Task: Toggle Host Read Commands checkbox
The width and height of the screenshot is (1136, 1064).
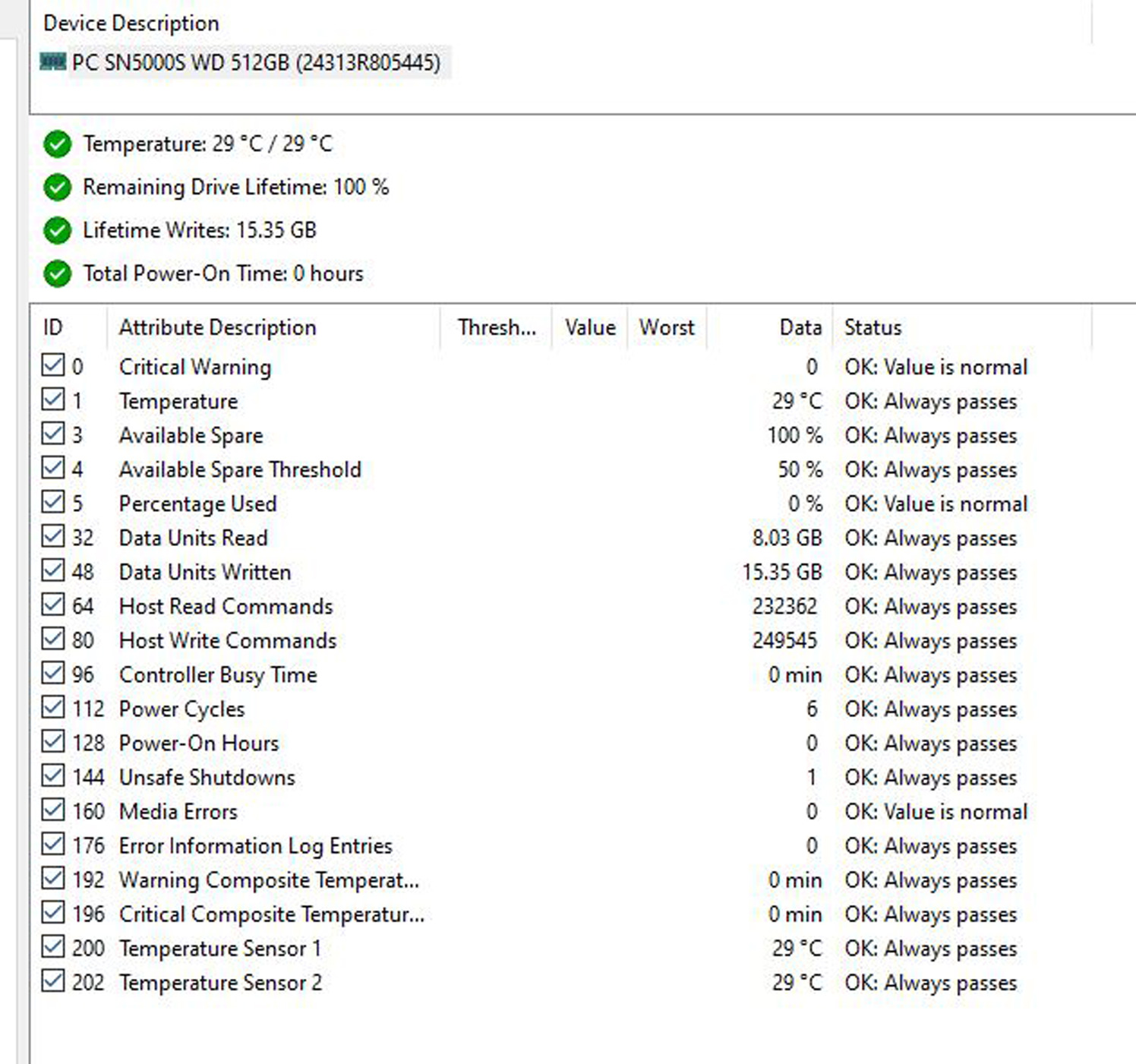Action: pyautogui.click(x=53, y=605)
